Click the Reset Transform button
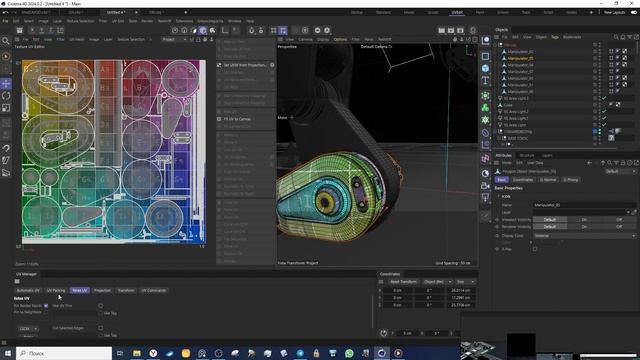640x360 pixels. 403,282
